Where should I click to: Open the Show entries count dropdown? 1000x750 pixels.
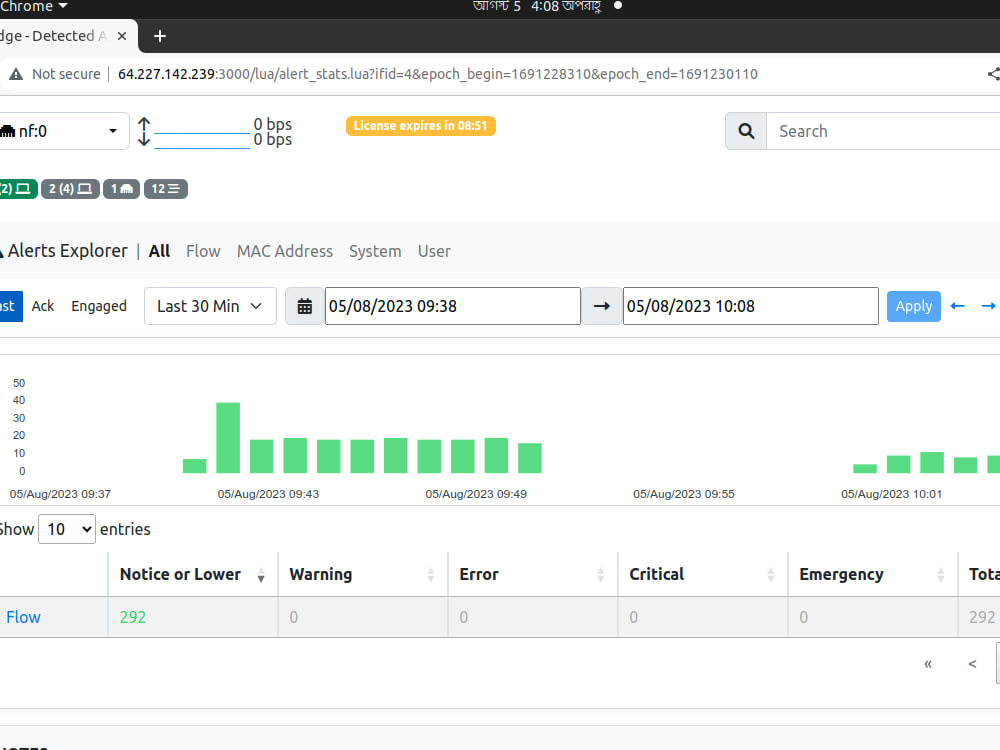[67, 529]
